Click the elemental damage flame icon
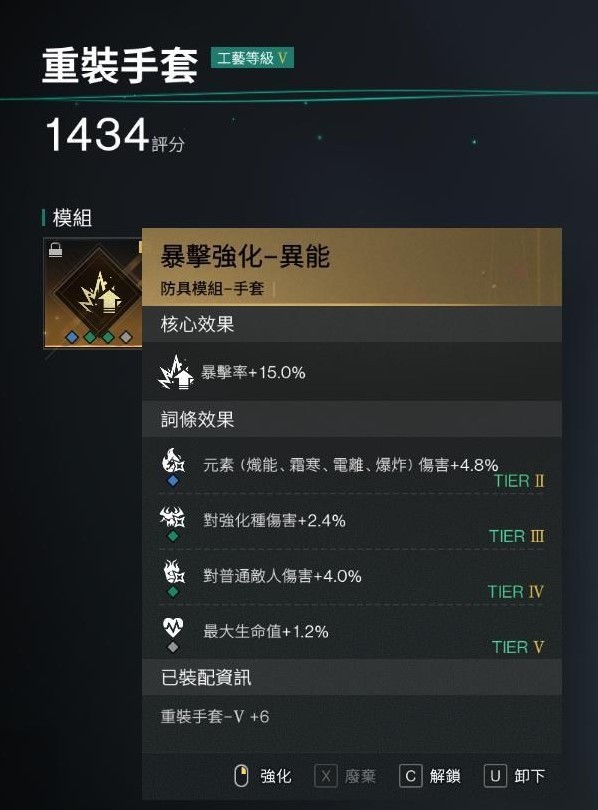 point(173,460)
